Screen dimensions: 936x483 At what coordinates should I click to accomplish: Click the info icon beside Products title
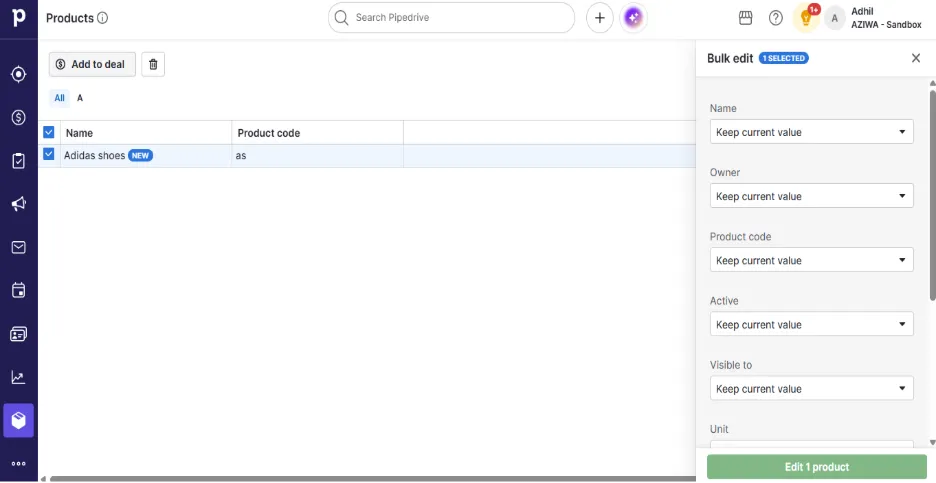click(103, 18)
